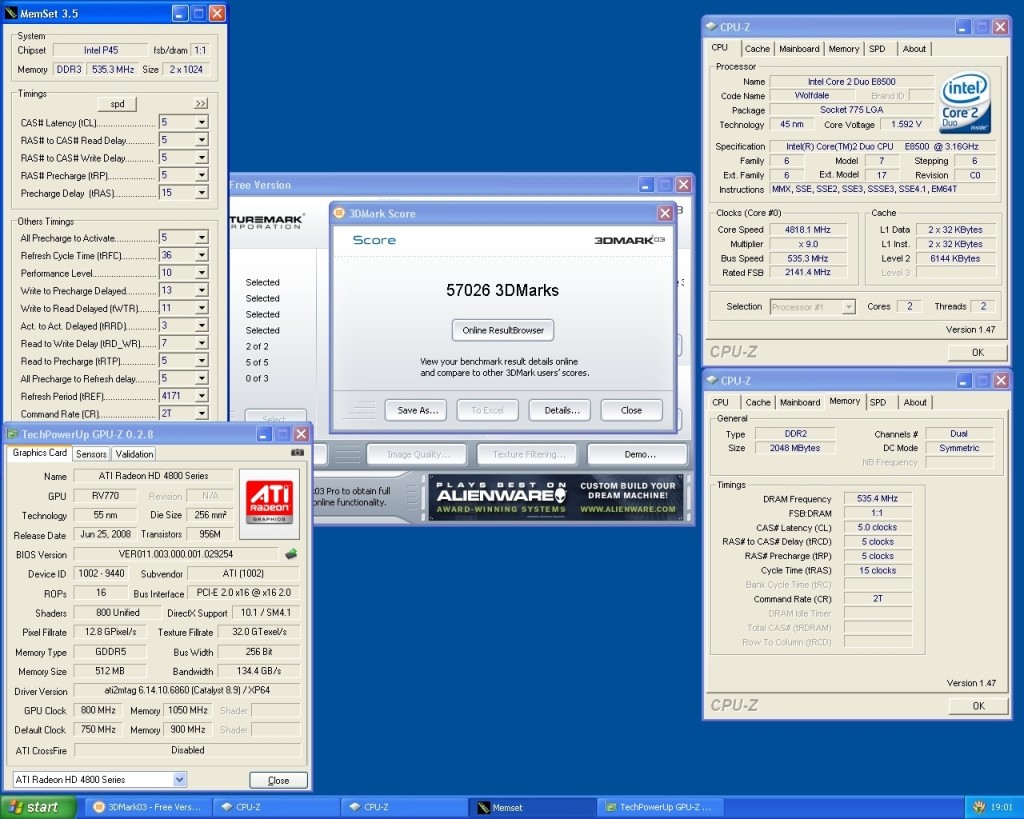This screenshot has height=819, width=1024.
Task: Click the system tray icon beside the clock
Action: [978, 807]
